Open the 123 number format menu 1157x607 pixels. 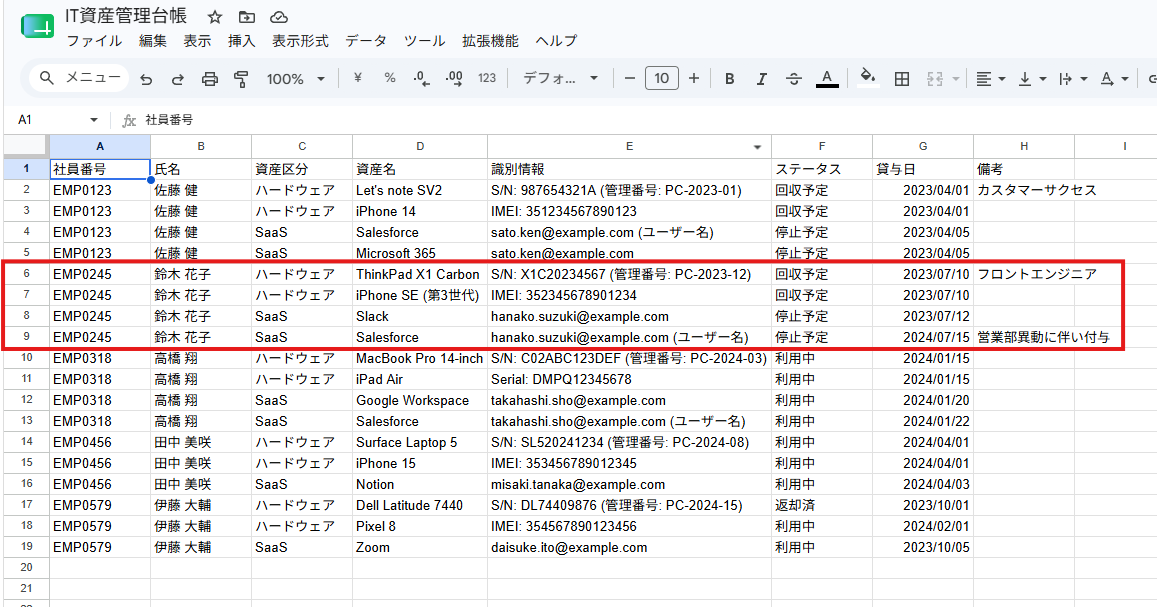(487, 78)
